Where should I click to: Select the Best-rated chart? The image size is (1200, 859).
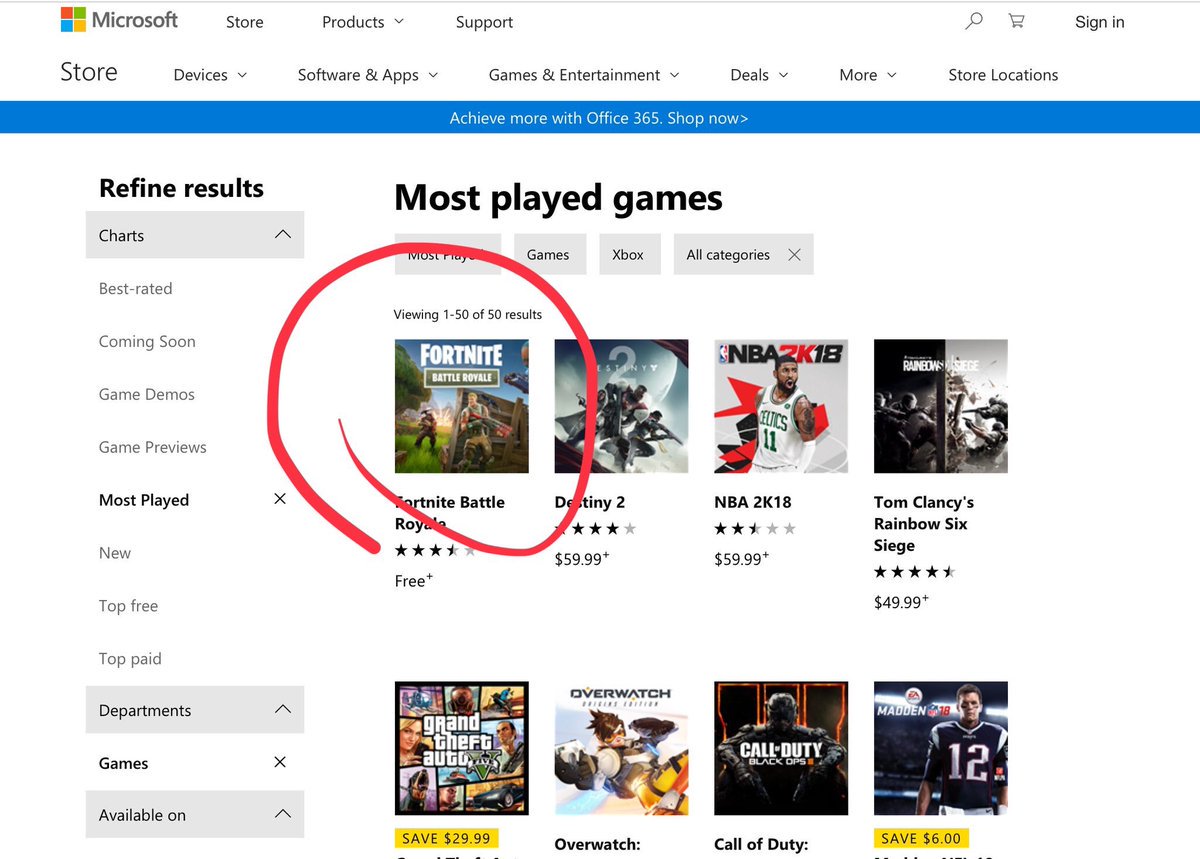[135, 288]
